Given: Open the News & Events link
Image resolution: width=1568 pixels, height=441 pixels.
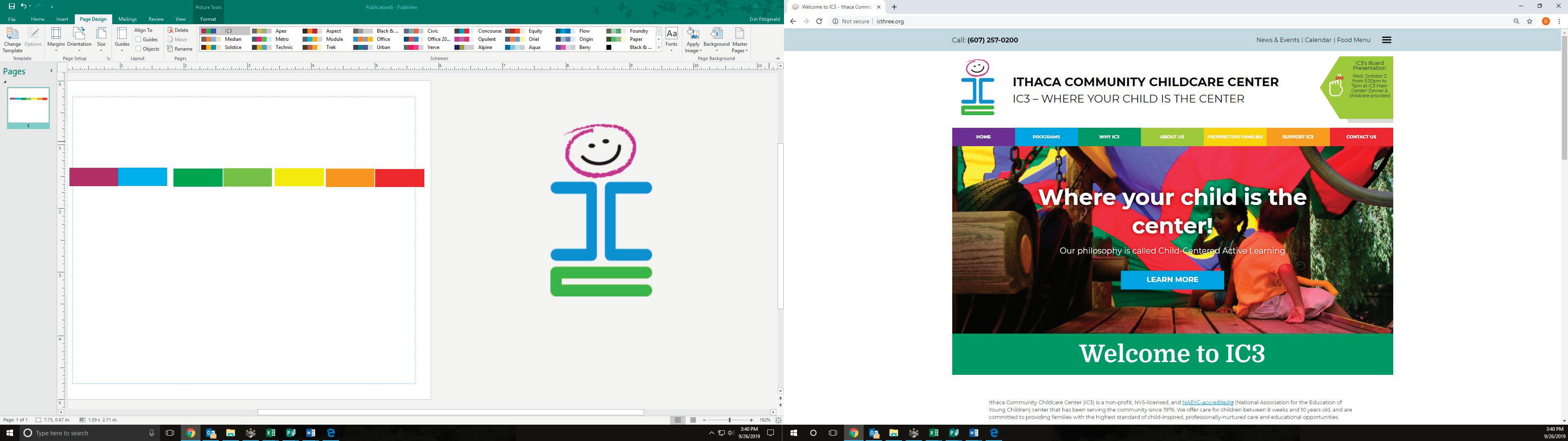Looking at the screenshot, I should [1277, 40].
